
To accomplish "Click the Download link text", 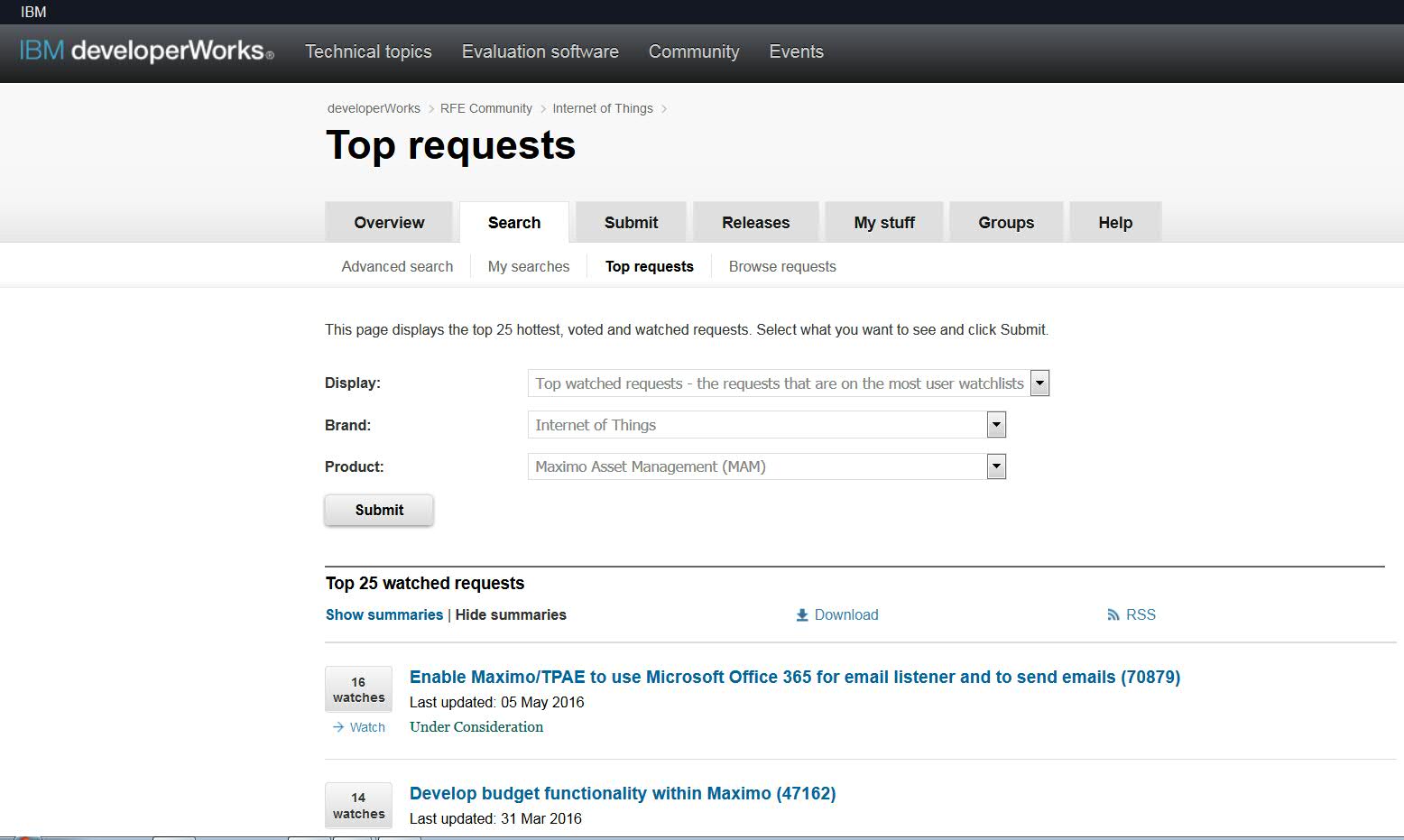I will pyautogui.click(x=846, y=614).
